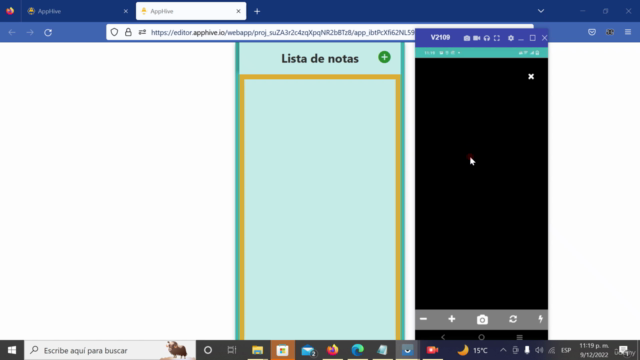The height and width of the screenshot is (360, 640).
Task: Close the active AppHive tab
Action: click(238, 11)
